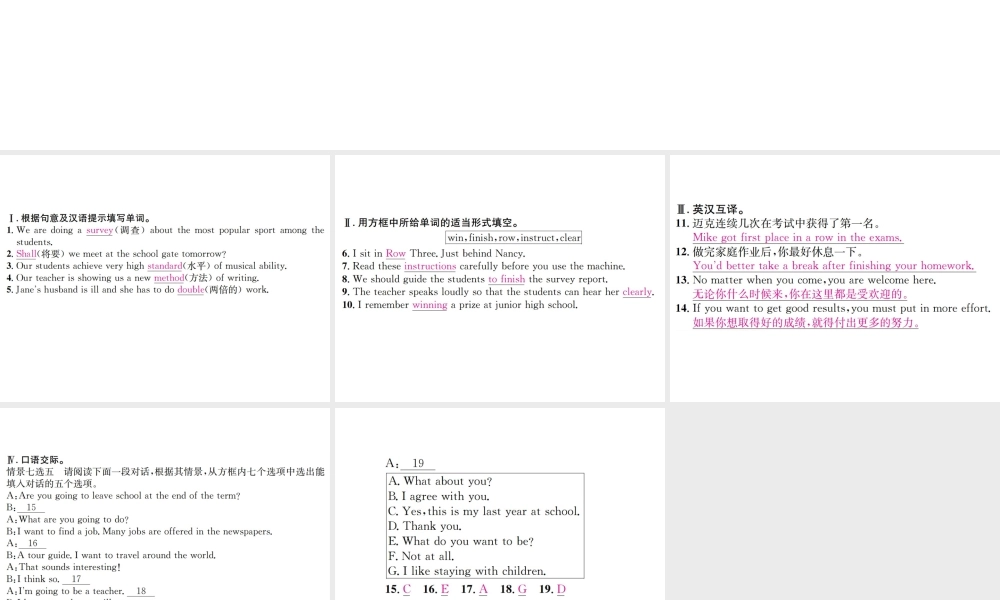Viewport: 1000px width, 600px height.
Task: Select option 'A. What about you?'
Action: click(x=440, y=481)
